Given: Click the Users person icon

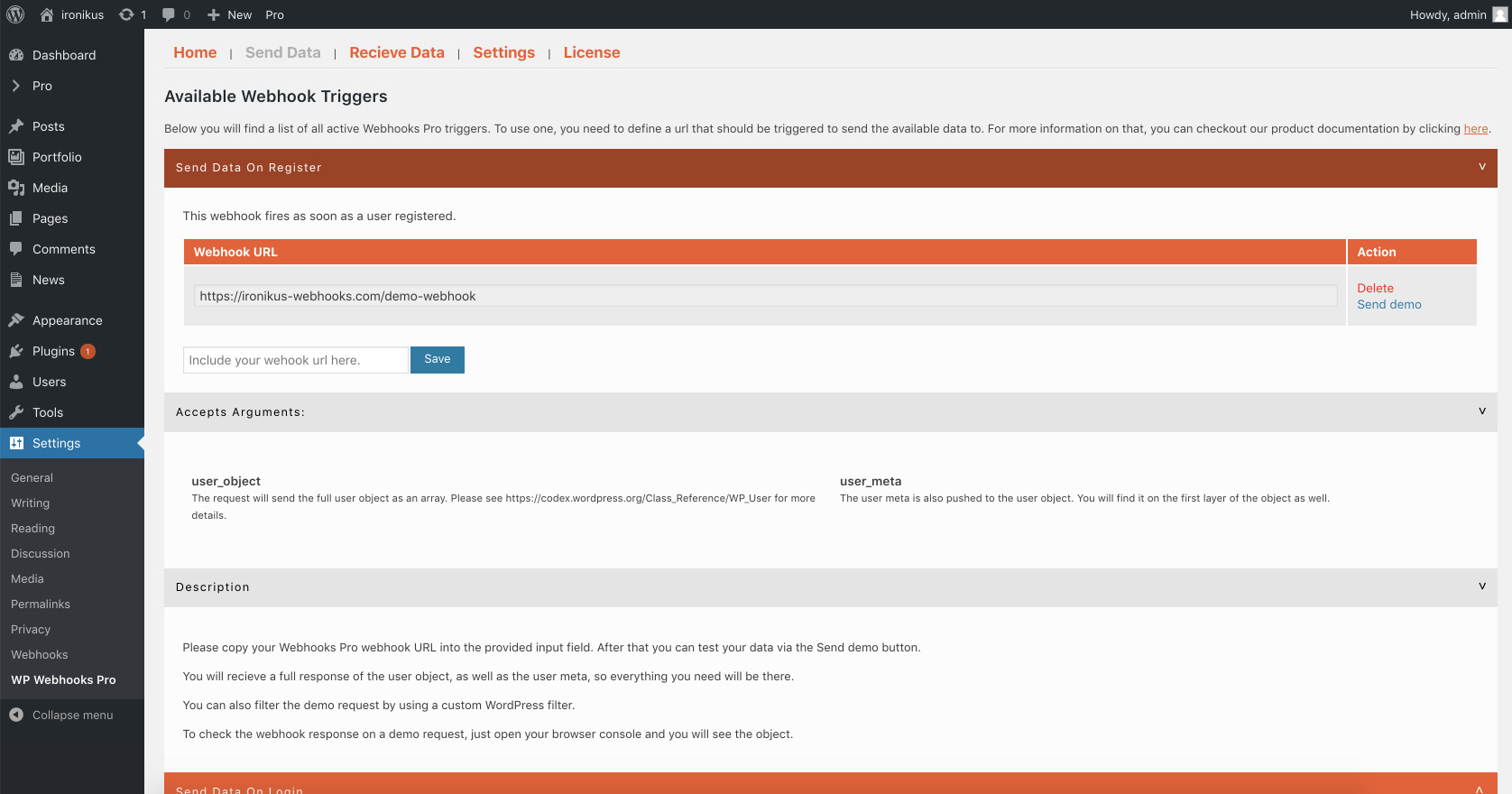Looking at the screenshot, I should 16,382.
